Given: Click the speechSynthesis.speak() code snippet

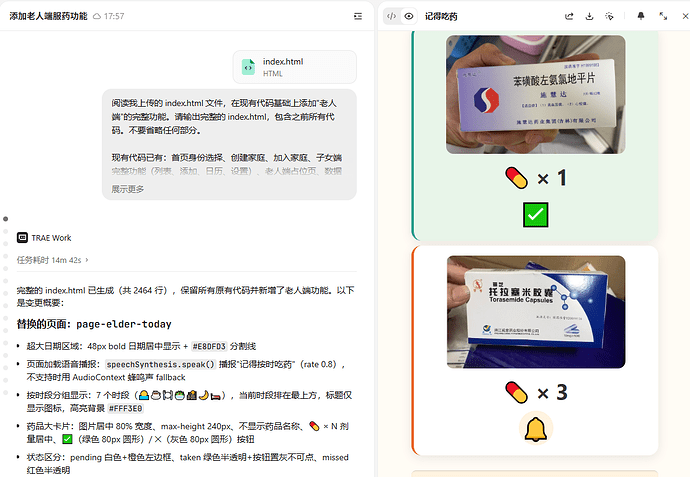Looking at the screenshot, I should pos(161,364).
